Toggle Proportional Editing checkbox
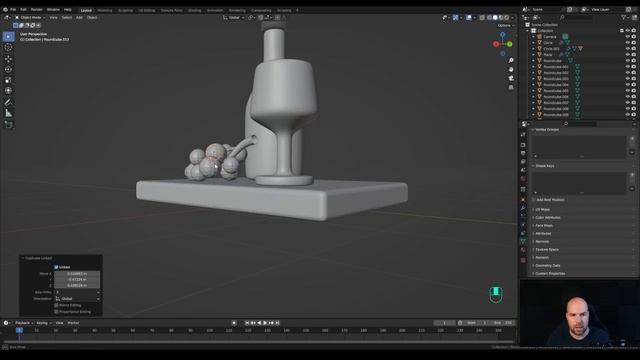Screen dimensions: 640x360 point(56,312)
